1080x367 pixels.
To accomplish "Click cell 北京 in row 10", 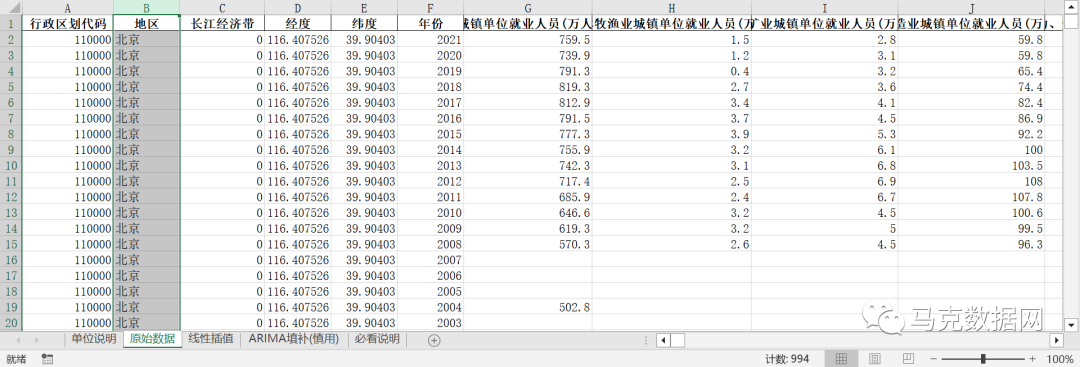I will click(x=147, y=165).
